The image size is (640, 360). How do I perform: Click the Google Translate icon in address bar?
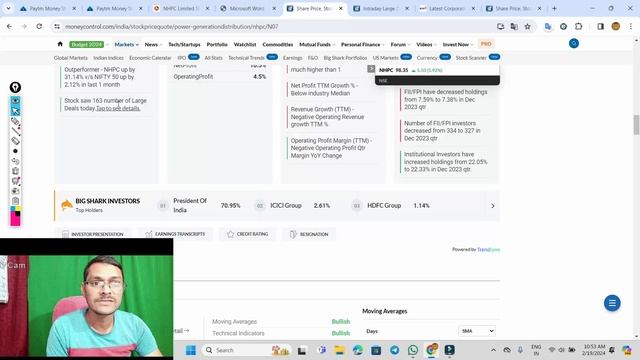pyautogui.click(x=514, y=27)
